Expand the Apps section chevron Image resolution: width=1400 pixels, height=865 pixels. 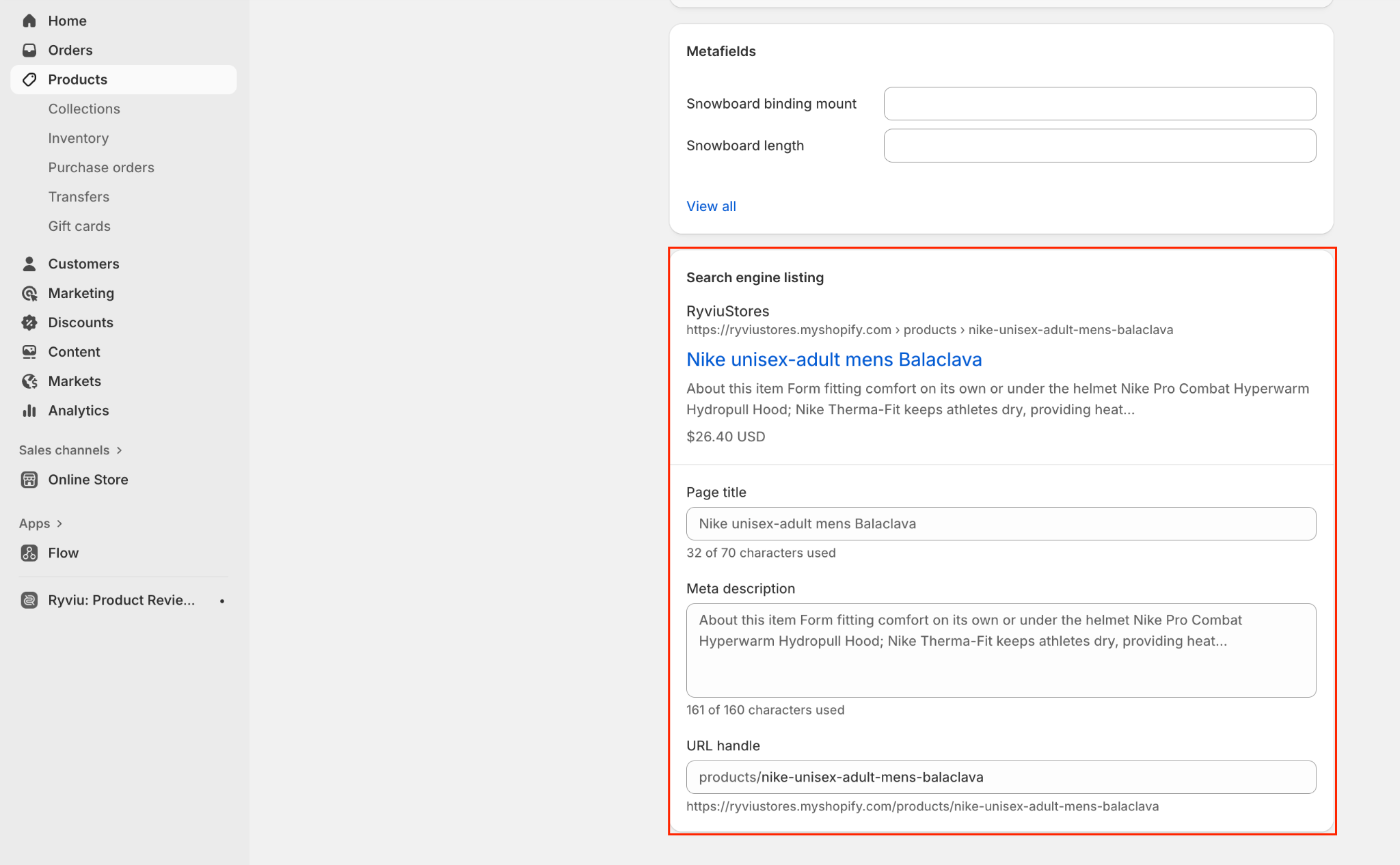59,523
